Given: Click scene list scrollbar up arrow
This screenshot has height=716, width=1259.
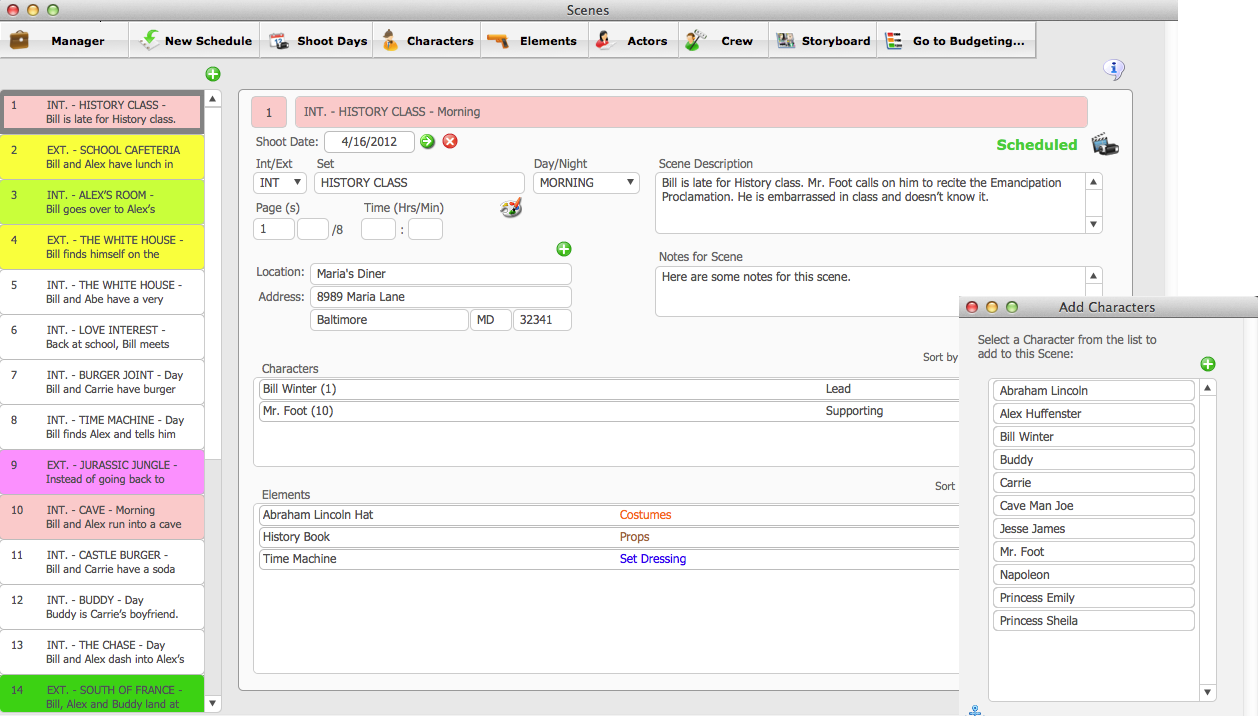Looking at the screenshot, I should [x=212, y=99].
